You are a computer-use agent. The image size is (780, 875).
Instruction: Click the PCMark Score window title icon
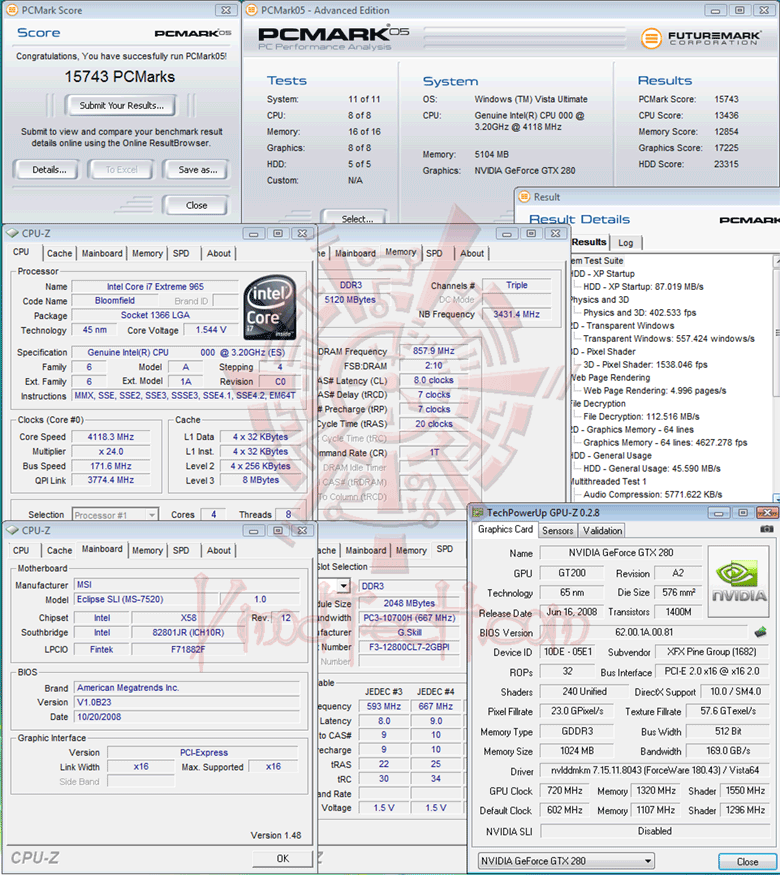(x=12, y=10)
